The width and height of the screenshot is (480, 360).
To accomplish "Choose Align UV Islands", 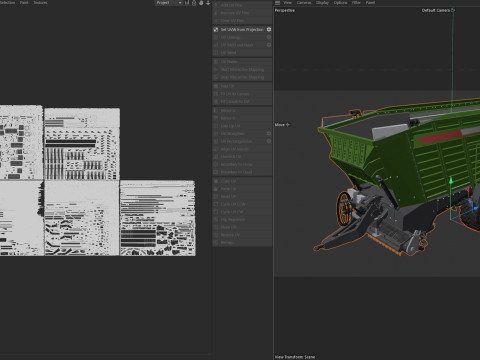I will 242,149.
